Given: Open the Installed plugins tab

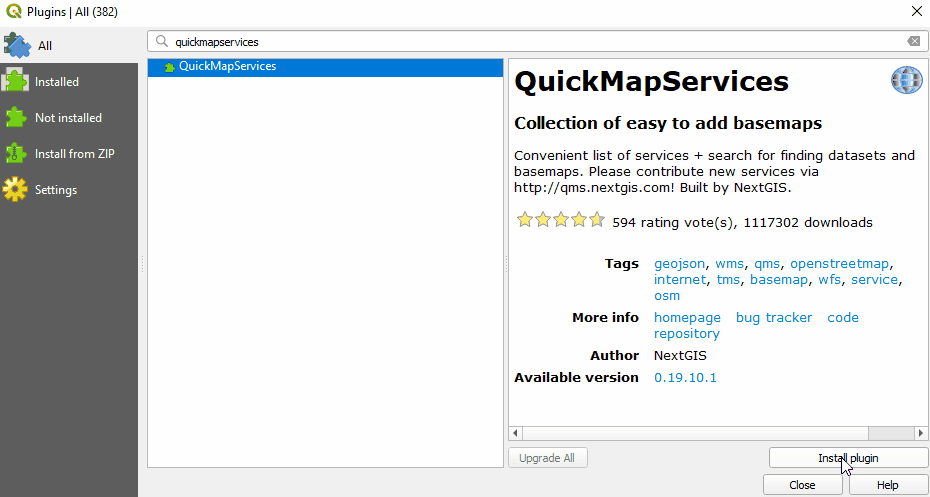Looking at the screenshot, I should (69, 82).
